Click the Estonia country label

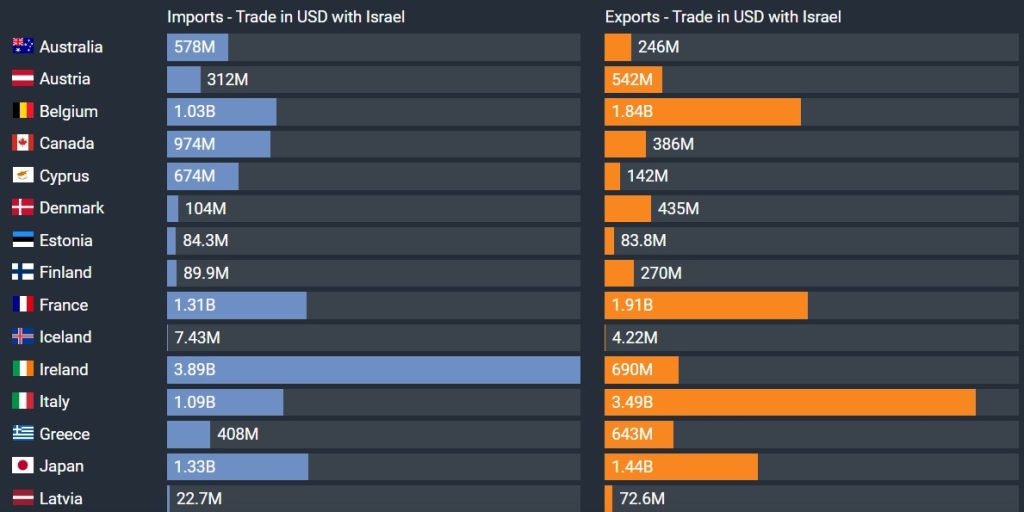[x=66, y=241]
